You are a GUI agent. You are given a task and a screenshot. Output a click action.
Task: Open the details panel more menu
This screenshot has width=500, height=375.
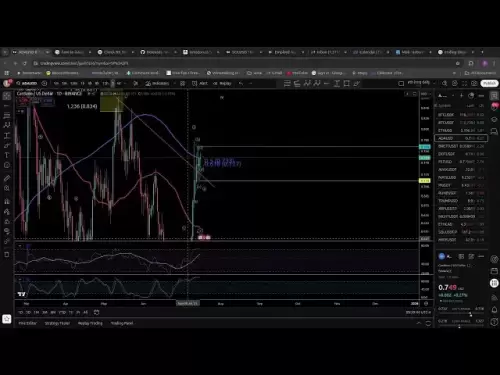click(x=481, y=256)
